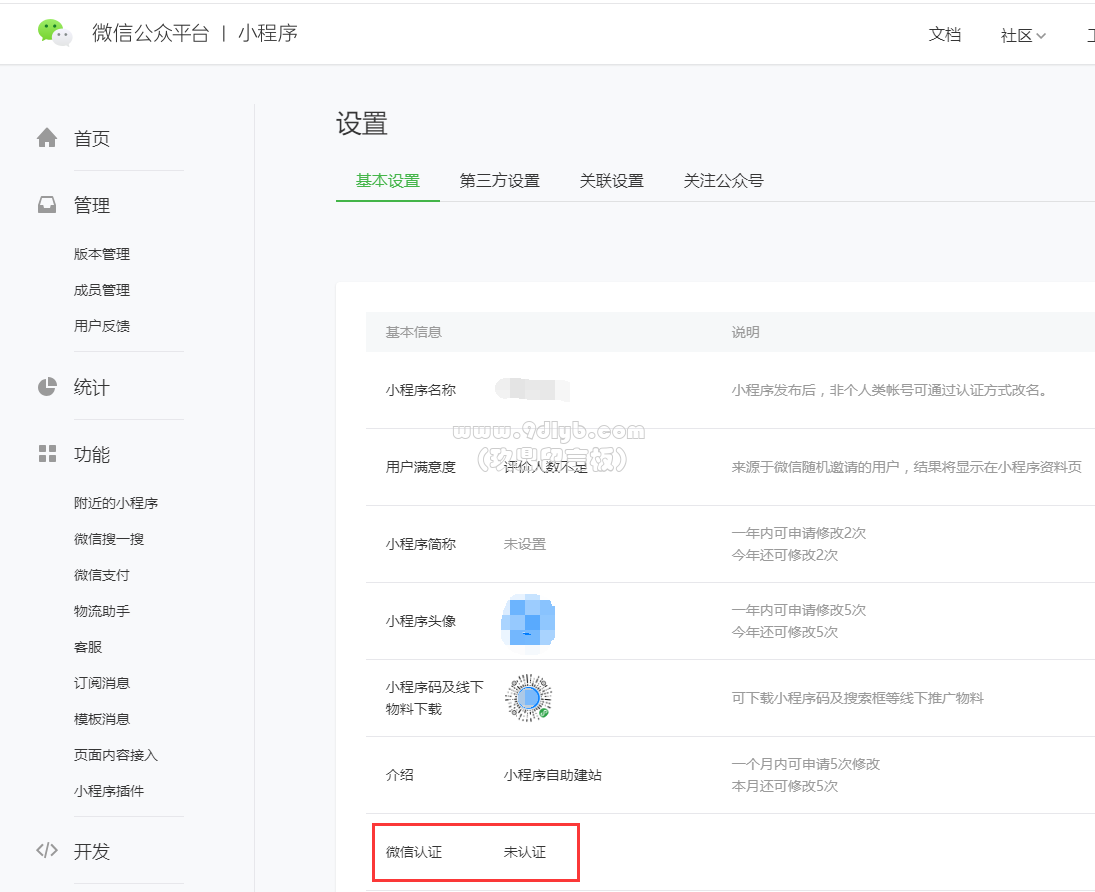Click the 小程序简称 row label
Viewport: 1095px width, 892px height.
pos(420,544)
